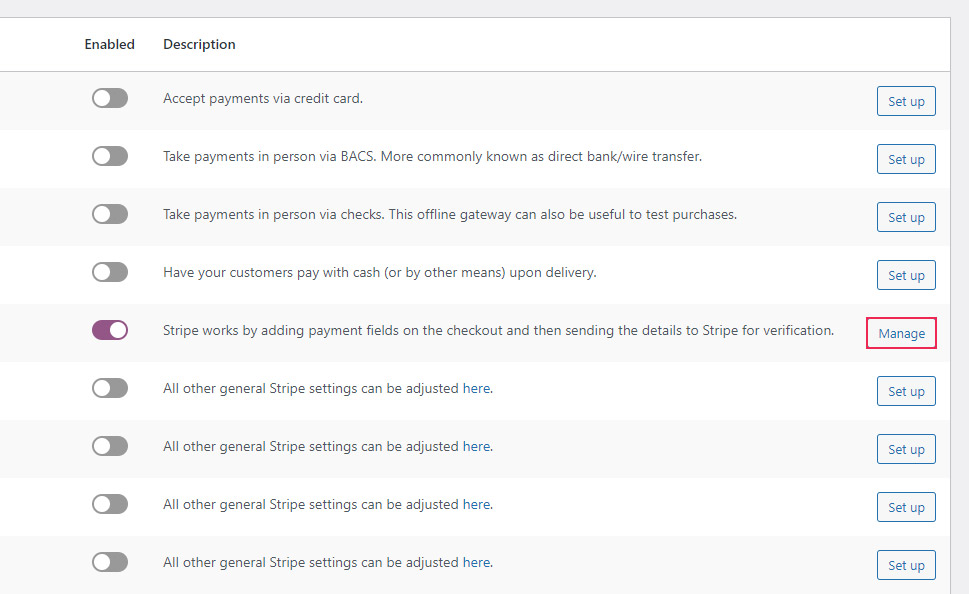The height and width of the screenshot is (594, 969).
Task: Click Set up directly below the Manage button
Action: (906, 391)
